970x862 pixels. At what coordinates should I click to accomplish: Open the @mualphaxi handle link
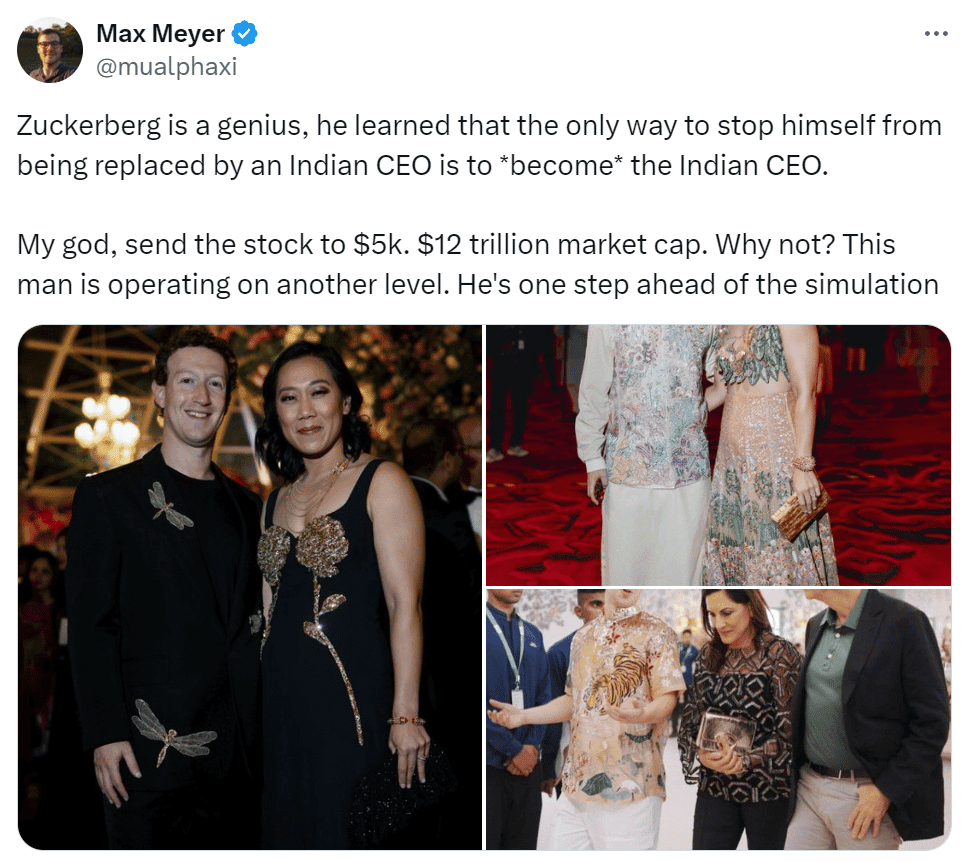(x=166, y=66)
